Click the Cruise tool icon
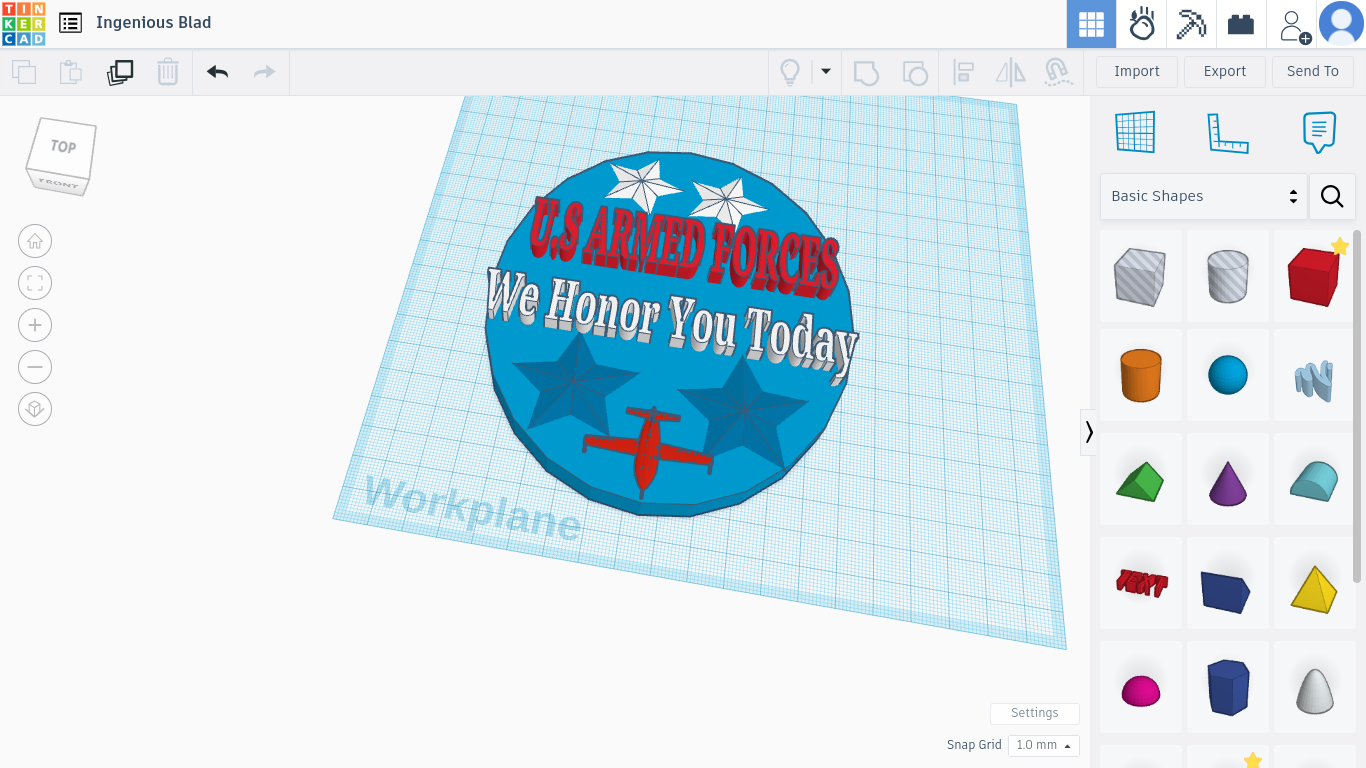Screen dimensions: 1366x768 pos(1058,72)
